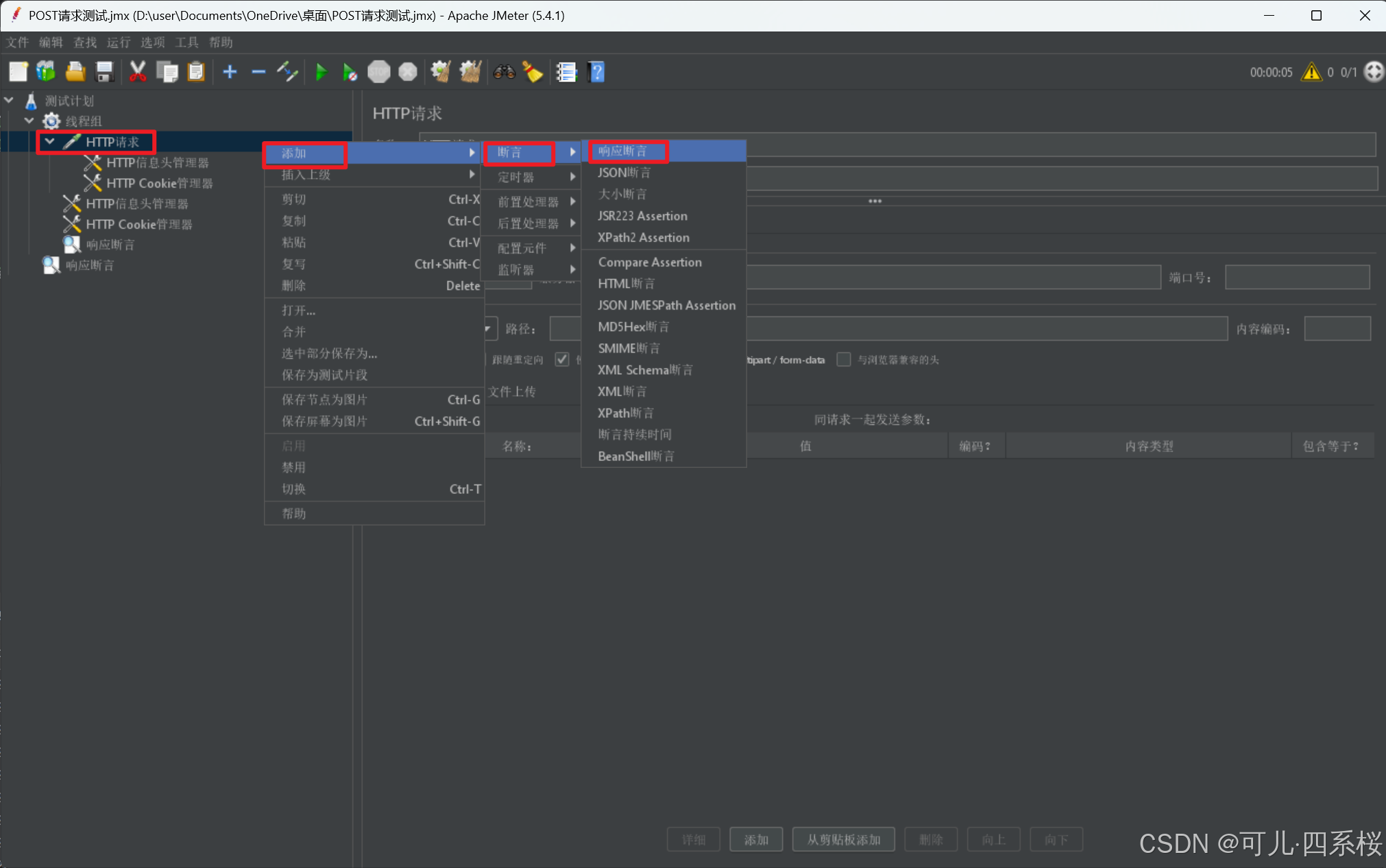Click the Cut scissors toolbar icon
This screenshot has height=868, width=1386.
[x=137, y=72]
